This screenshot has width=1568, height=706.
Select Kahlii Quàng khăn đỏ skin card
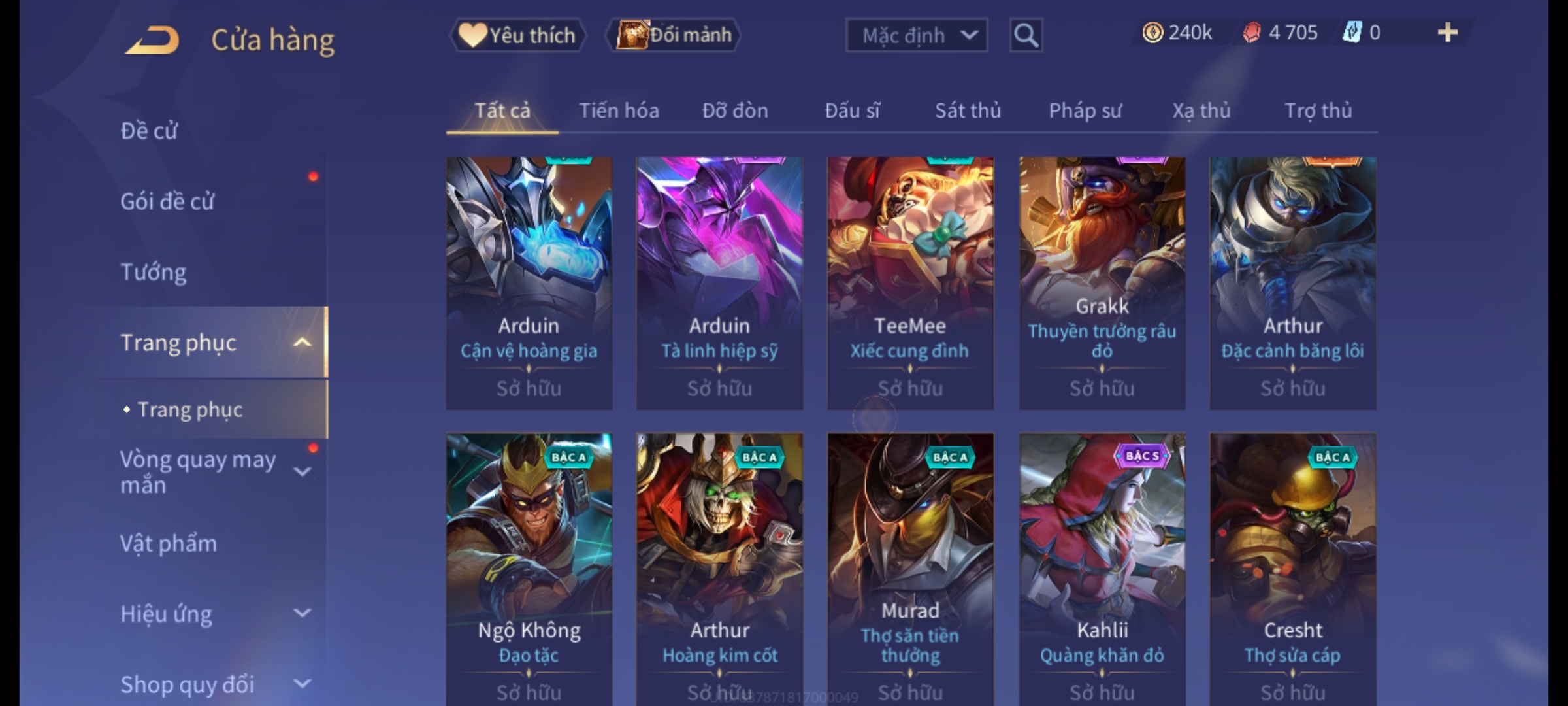point(1102,569)
